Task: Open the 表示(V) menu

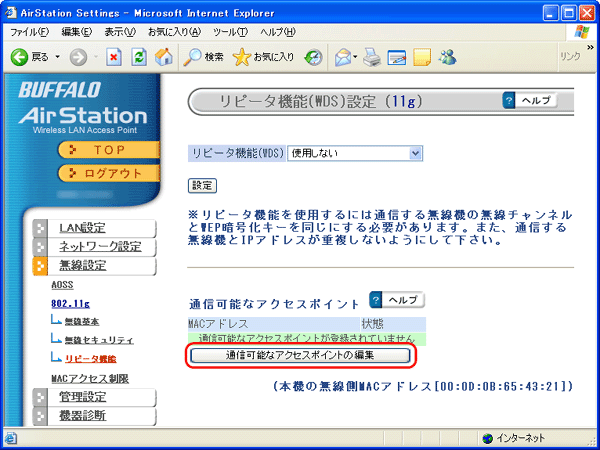Action: (120, 32)
